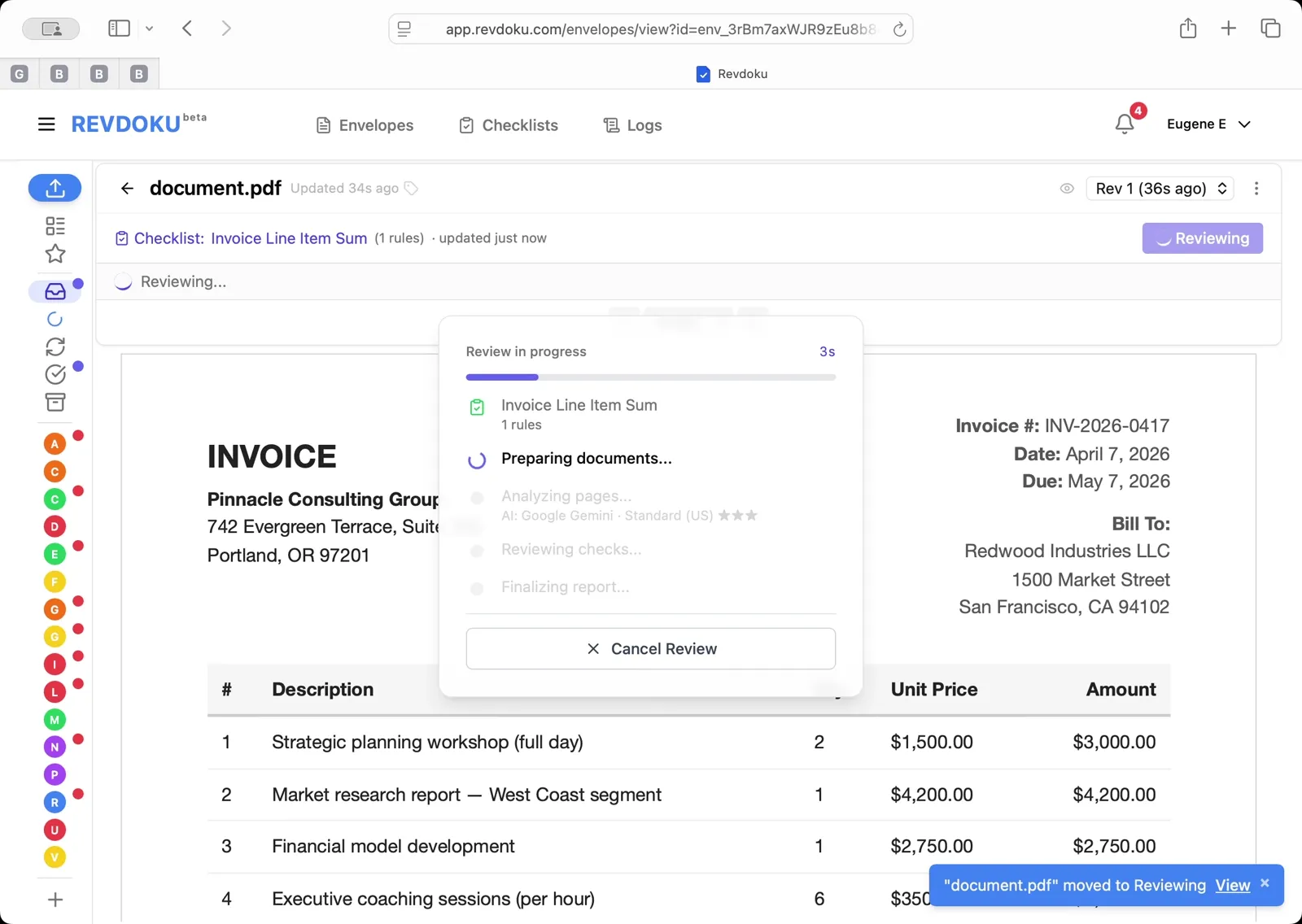The image size is (1302, 924).
Task: Toggle the Revdoku checkbox above the navbar
Action: click(701, 74)
